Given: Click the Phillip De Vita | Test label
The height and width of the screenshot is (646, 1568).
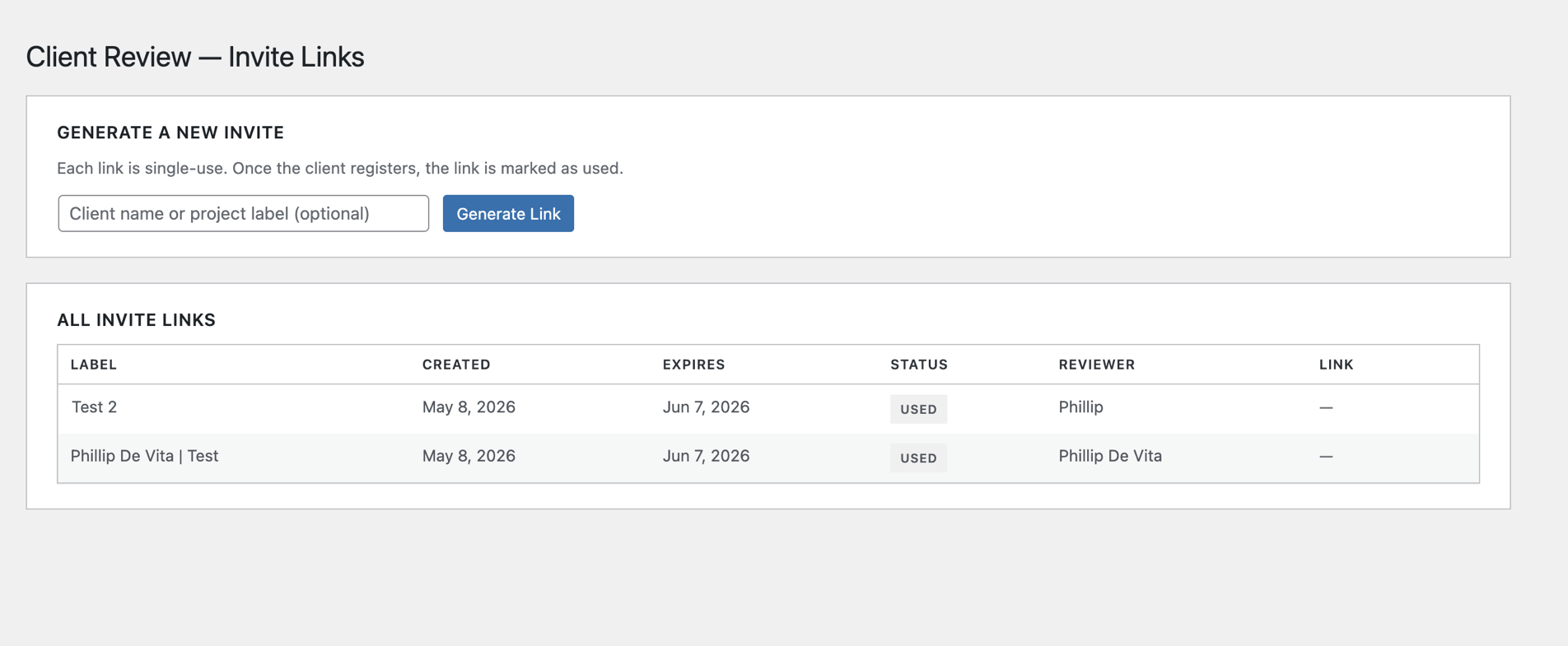Looking at the screenshot, I should tap(144, 456).
